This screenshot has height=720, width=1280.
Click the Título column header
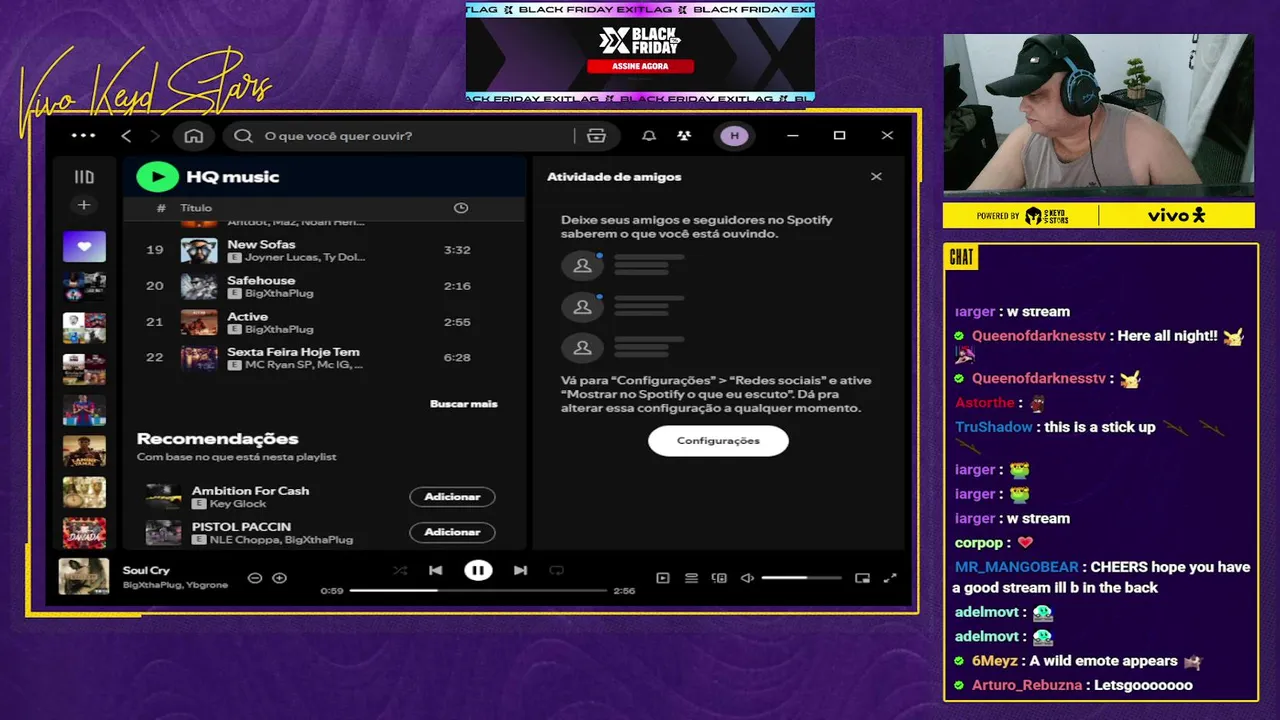coord(196,208)
